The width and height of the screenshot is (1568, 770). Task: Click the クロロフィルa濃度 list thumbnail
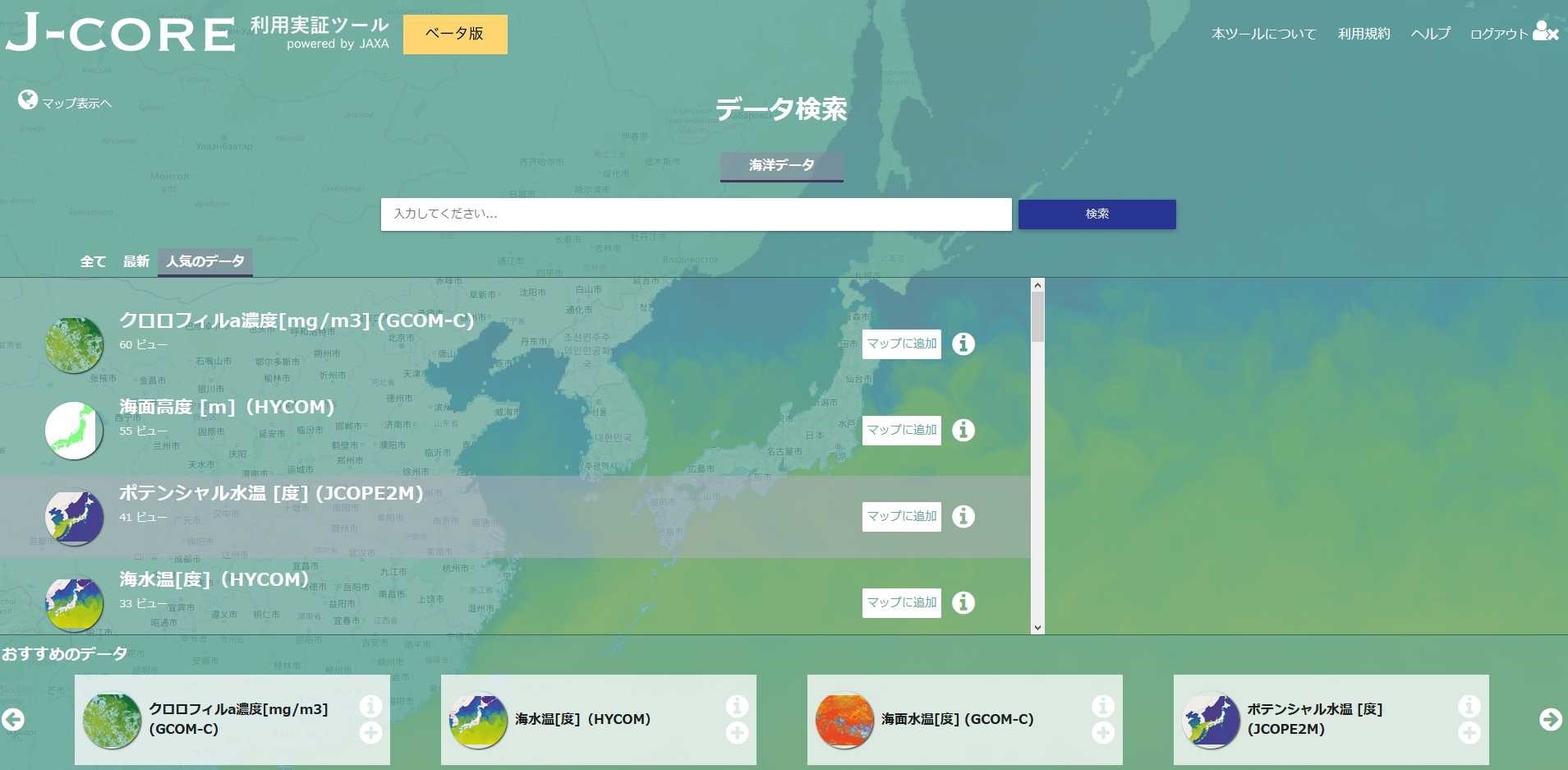click(x=74, y=344)
